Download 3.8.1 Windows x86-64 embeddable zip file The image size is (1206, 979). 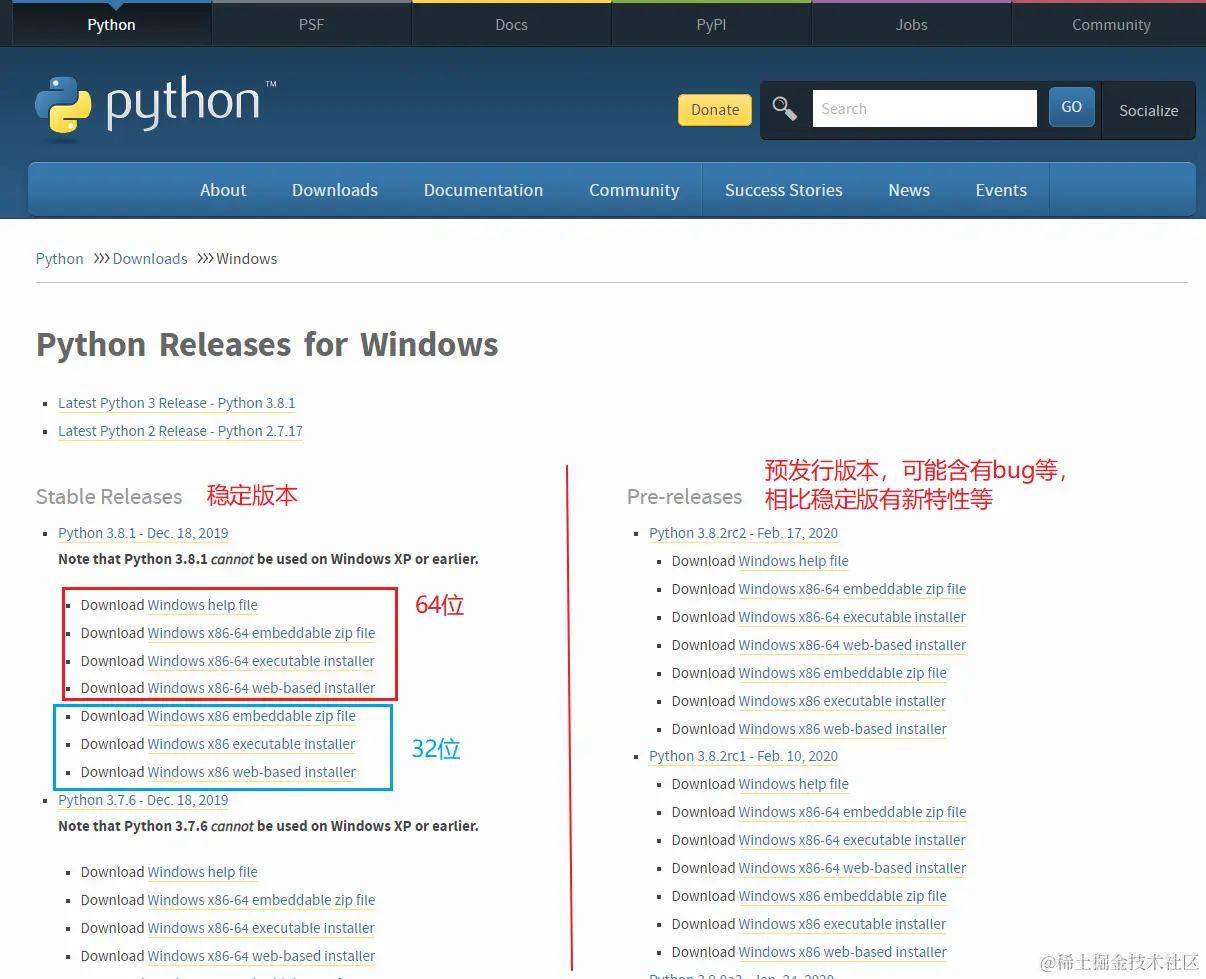pyautogui.click(x=262, y=633)
